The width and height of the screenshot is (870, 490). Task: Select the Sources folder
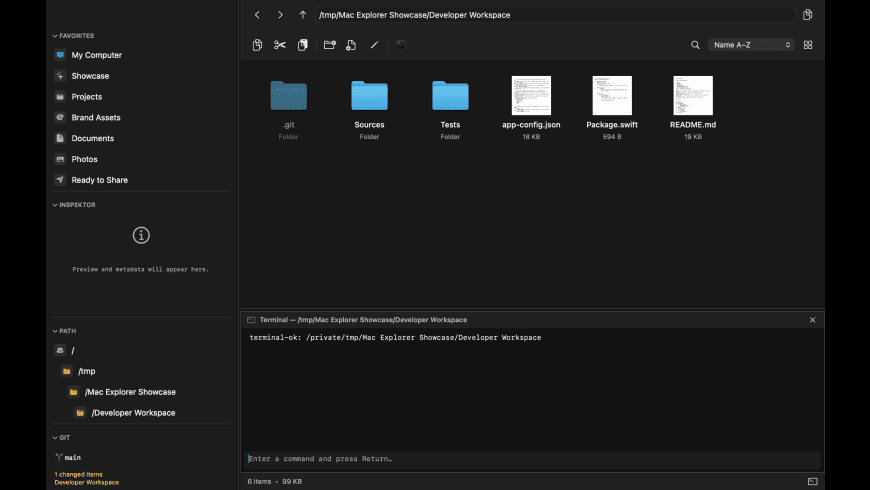pos(370,108)
